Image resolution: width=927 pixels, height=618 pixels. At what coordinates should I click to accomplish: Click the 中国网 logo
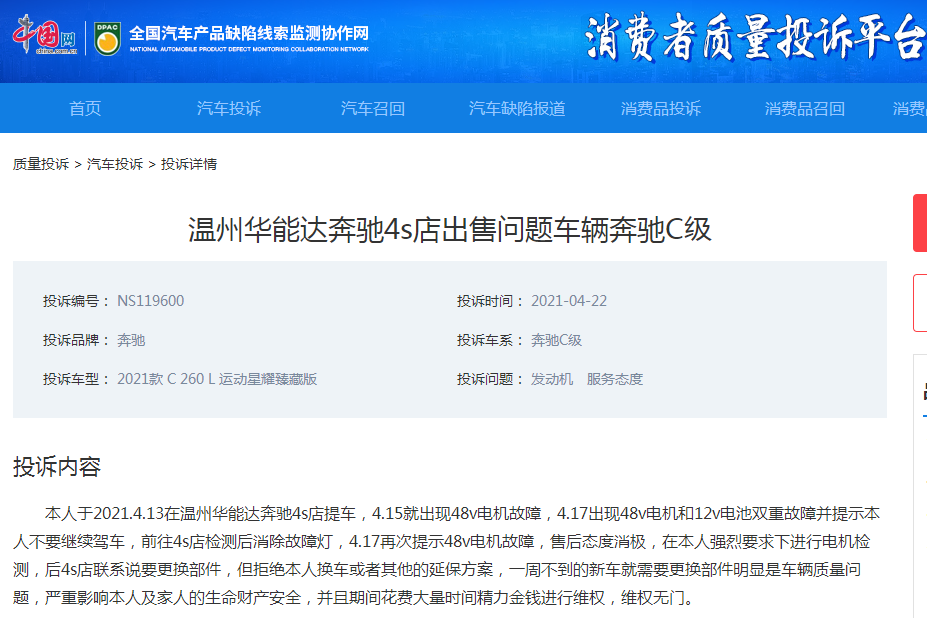45,35
